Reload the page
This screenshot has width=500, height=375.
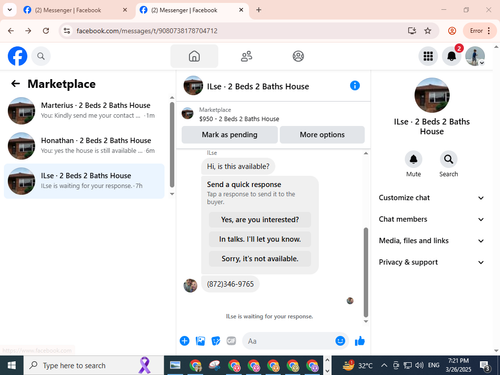click(46, 31)
